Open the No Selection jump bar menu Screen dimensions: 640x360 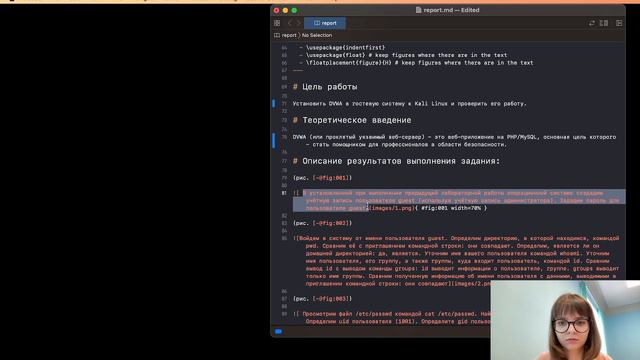[x=317, y=35]
